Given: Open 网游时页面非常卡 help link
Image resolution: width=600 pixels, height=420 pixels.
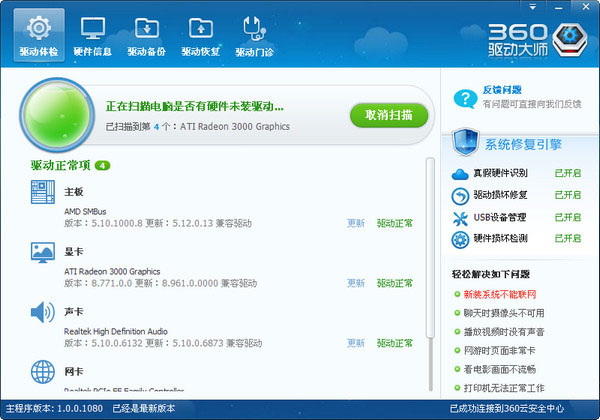Looking at the screenshot, I should (500, 351).
